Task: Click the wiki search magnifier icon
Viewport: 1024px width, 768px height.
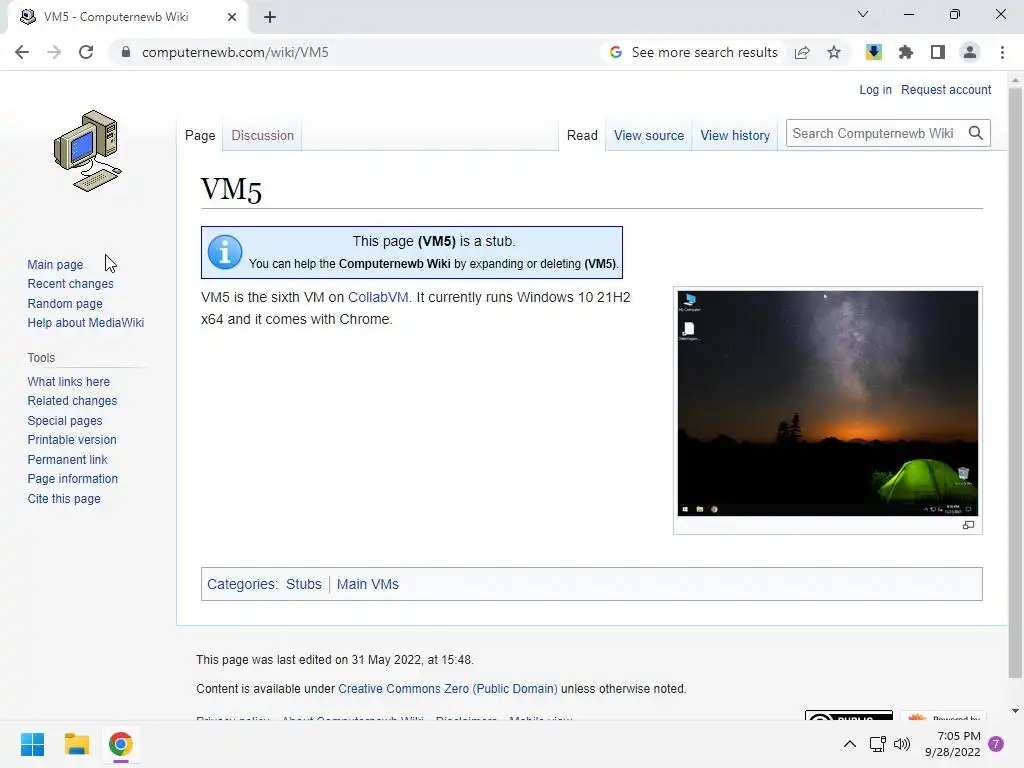Action: [x=976, y=133]
